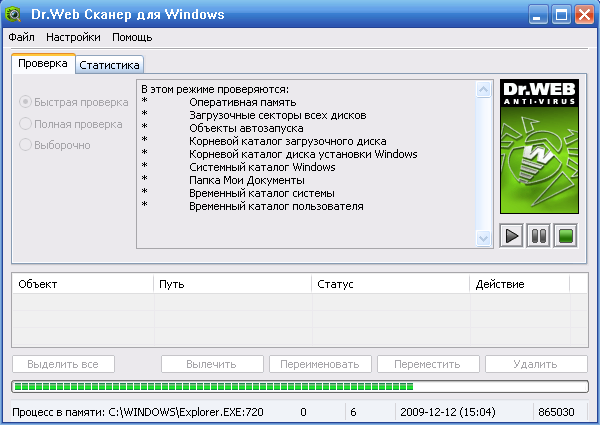Click 'Корневой каталог диска установки Windows'
Image resolution: width=600 pixels, height=425 pixels.
pyautogui.click(x=303, y=155)
